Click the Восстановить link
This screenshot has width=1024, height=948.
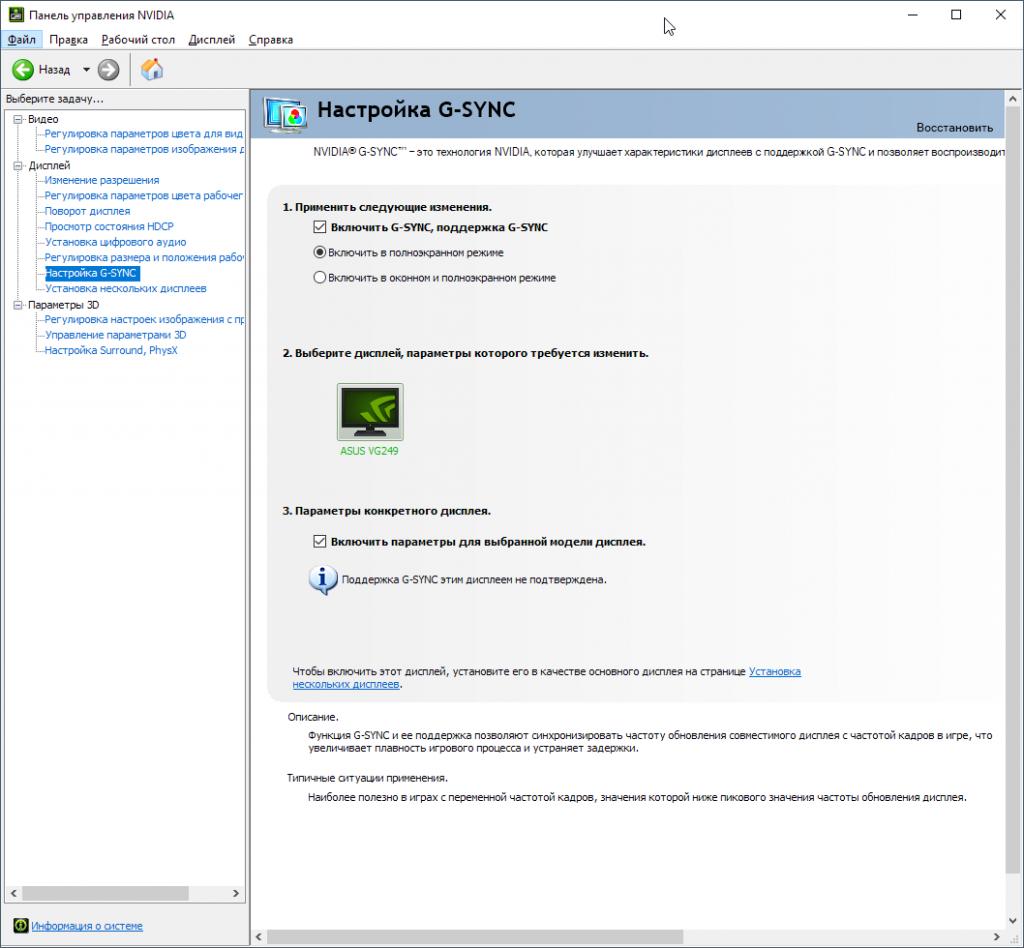[954, 127]
